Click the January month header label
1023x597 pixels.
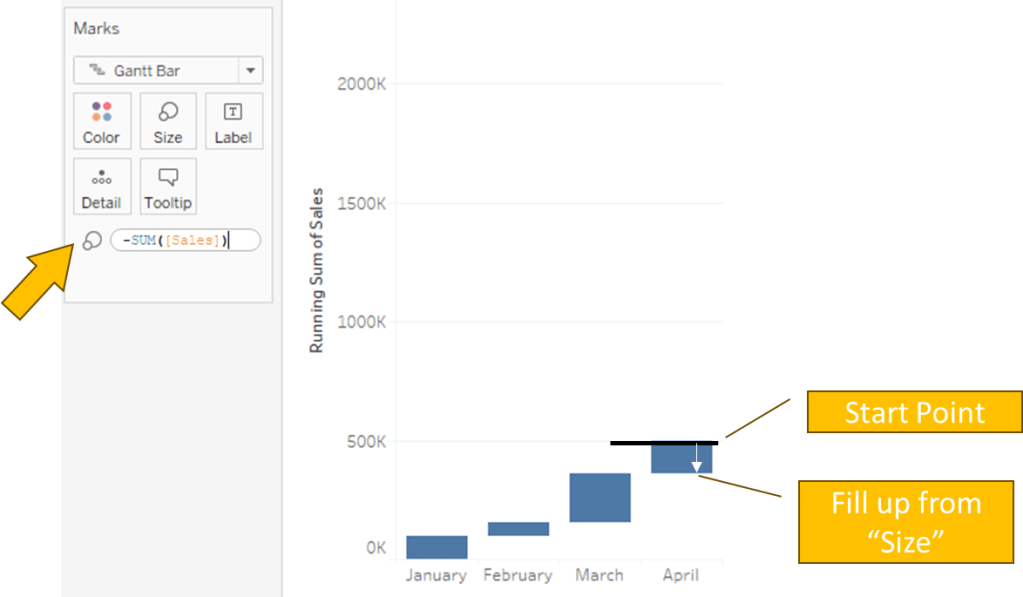tap(436, 575)
